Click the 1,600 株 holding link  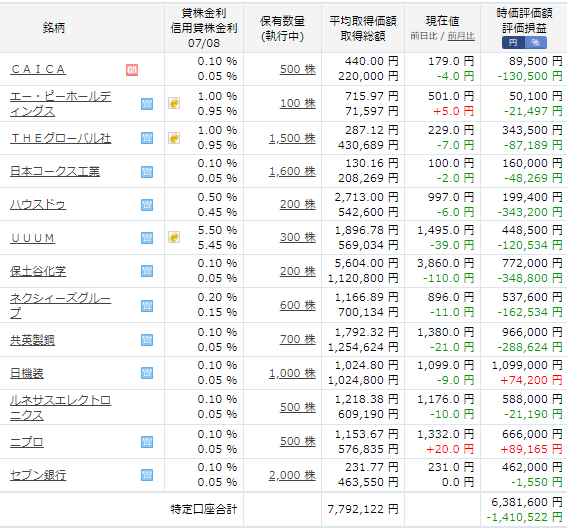tap(292, 171)
